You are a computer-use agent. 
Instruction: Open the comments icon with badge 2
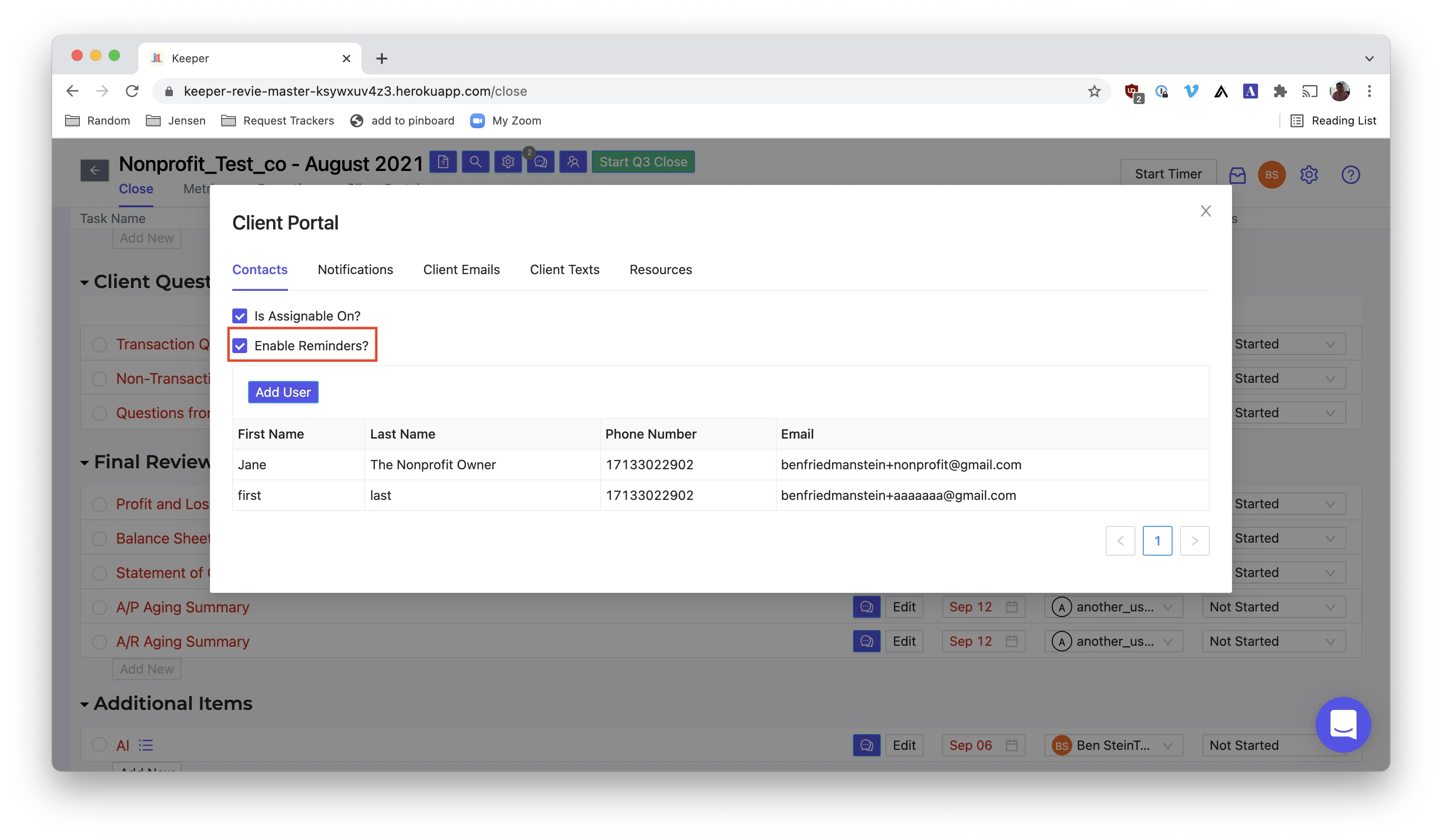click(541, 162)
